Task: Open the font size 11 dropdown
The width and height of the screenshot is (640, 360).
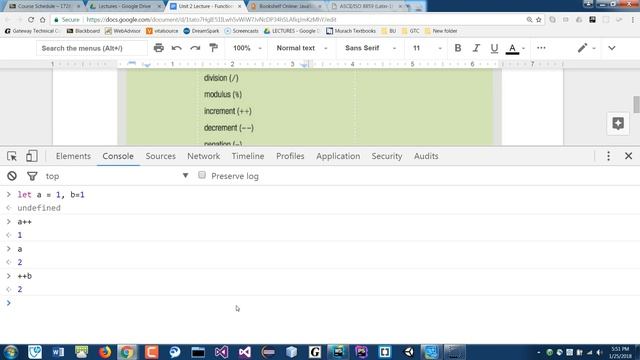Action: point(427,48)
